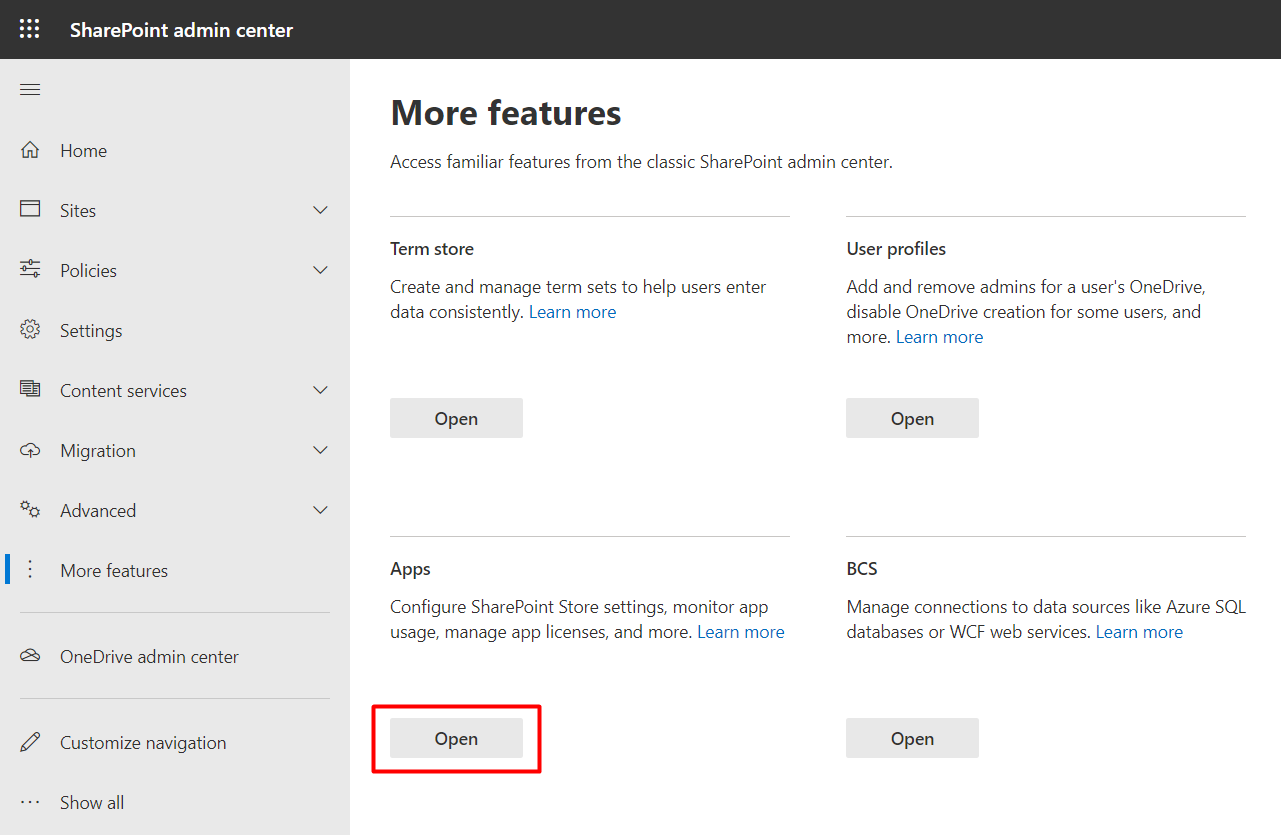Viewport: 1281px width, 835px height.
Task: Click the Sites window icon
Action: tap(30, 209)
